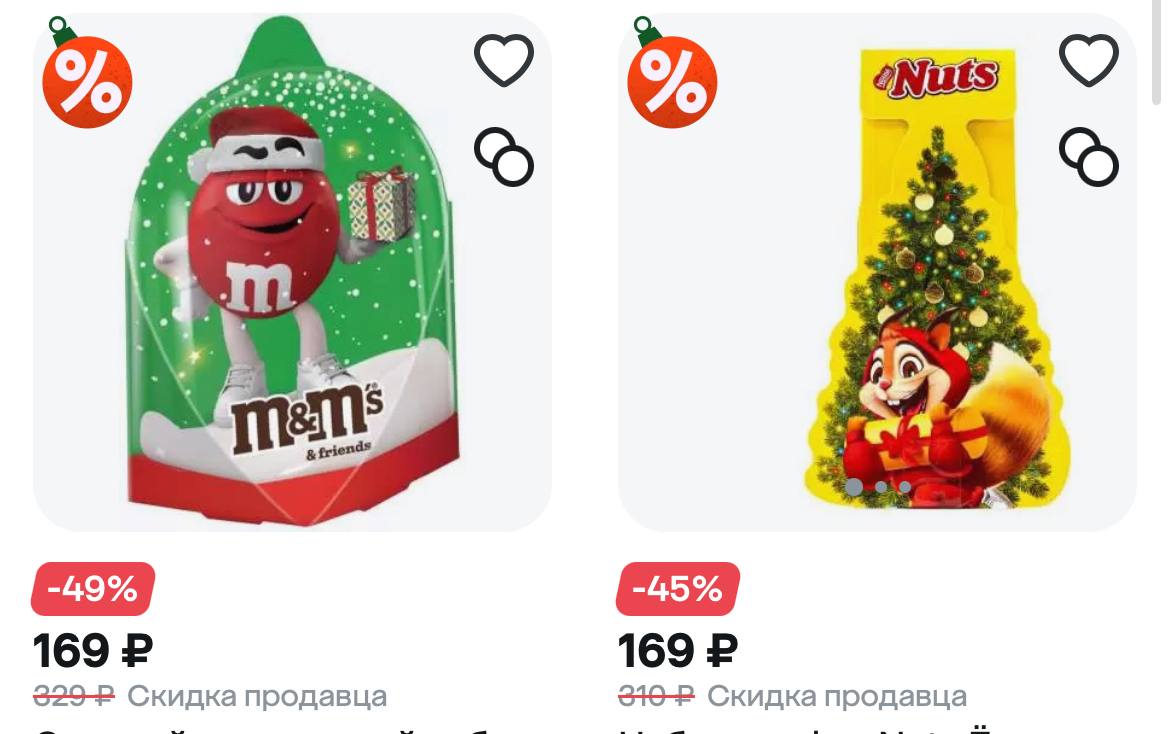Viewport: 1170px width, 734px height.
Task: Click the sale ornament badge on M&M's card
Action: pyautogui.click(x=87, y=73)
